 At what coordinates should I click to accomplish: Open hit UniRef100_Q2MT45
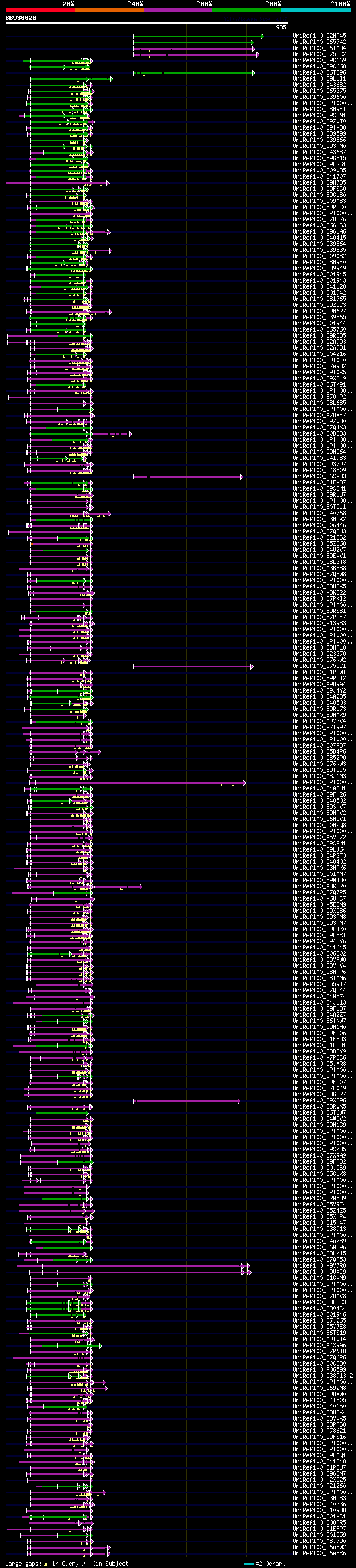[x=319, y=36]
